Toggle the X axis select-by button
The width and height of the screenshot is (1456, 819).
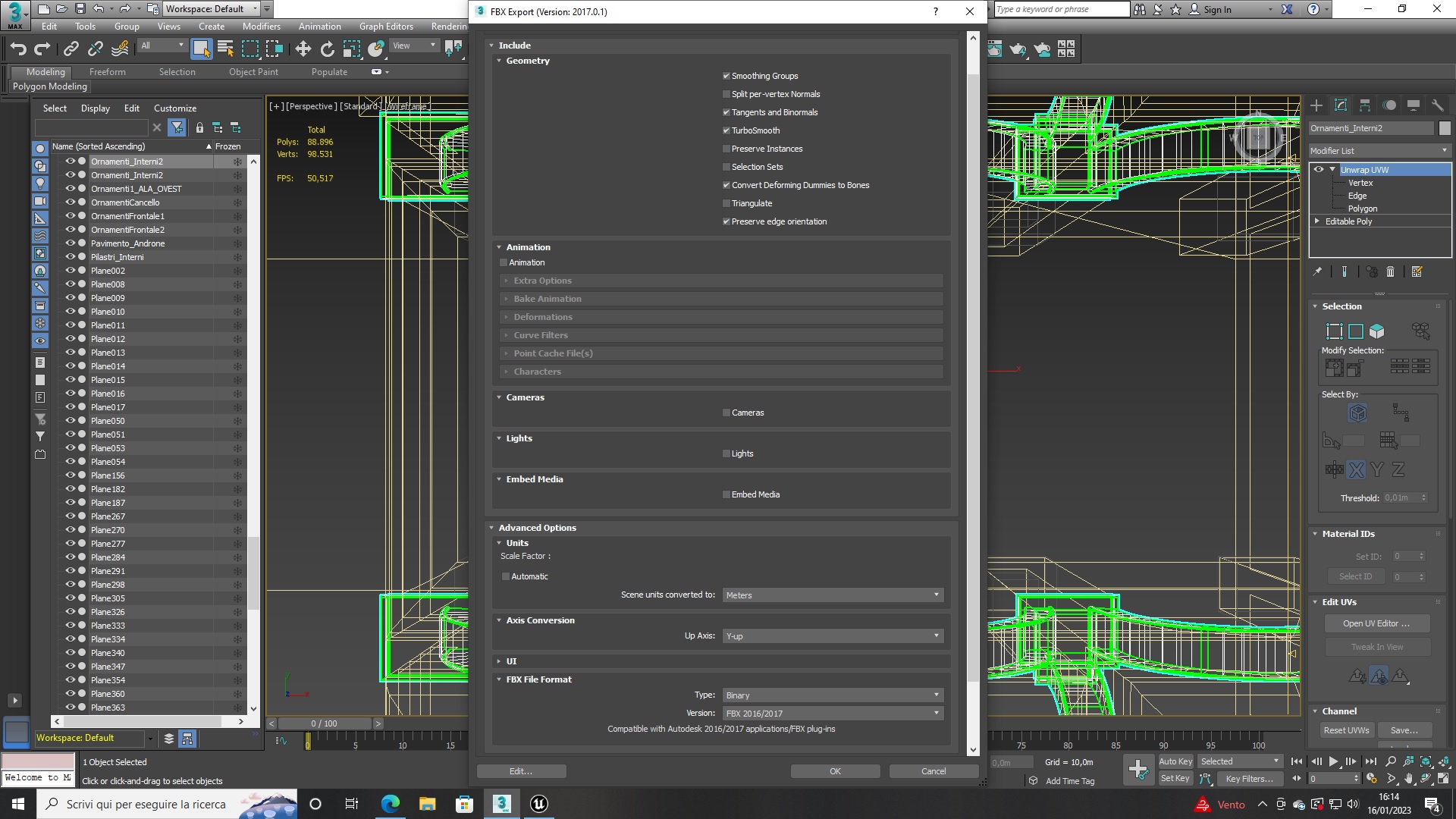(x=1357, y=470)
